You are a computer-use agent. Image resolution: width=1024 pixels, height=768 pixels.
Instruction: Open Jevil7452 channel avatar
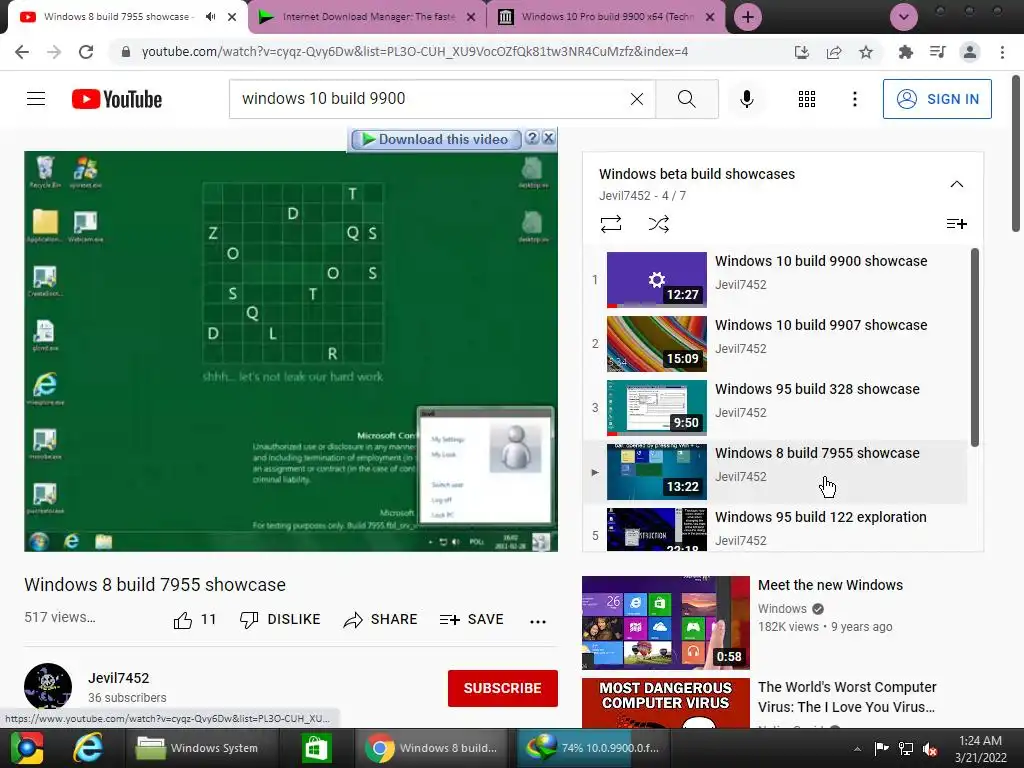[x=48, y=687]
